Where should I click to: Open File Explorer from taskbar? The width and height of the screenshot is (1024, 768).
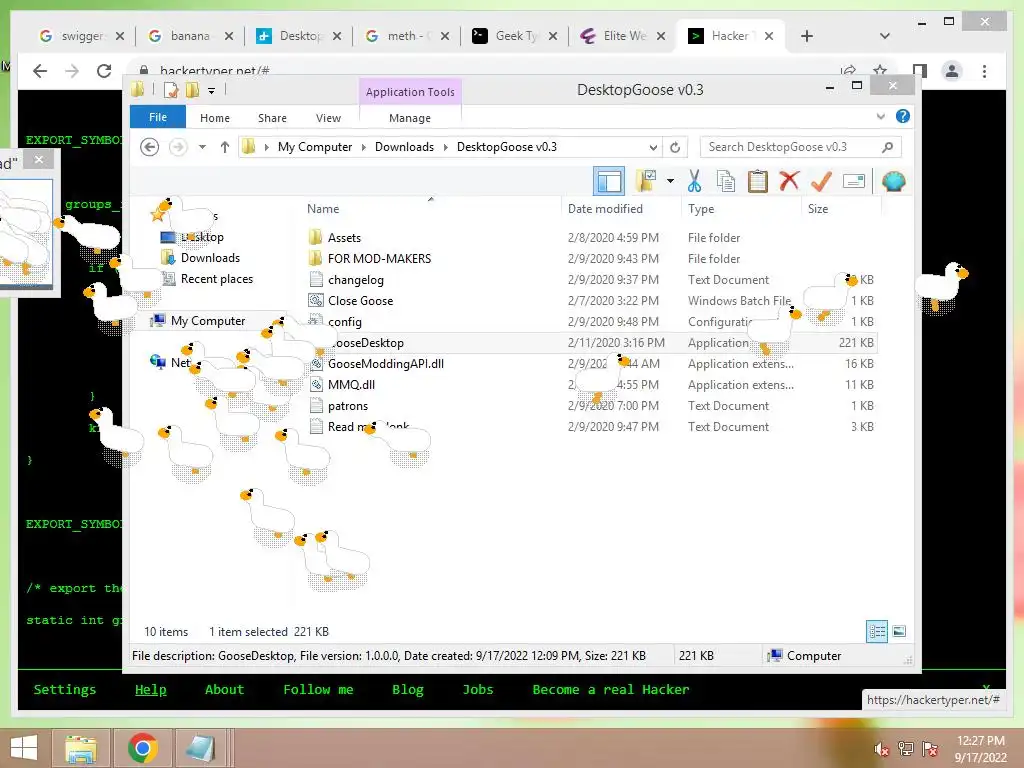80,748
